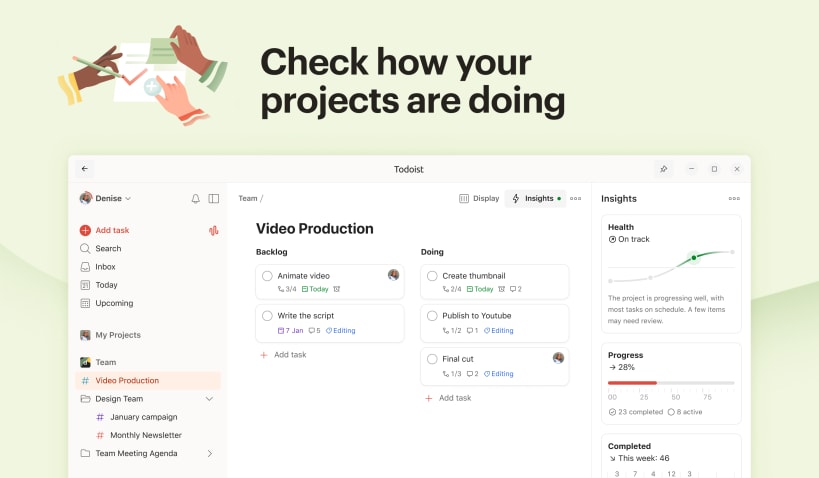Add task in Backlog column
This screenshot has width=819, height=478.
(284, 355)
